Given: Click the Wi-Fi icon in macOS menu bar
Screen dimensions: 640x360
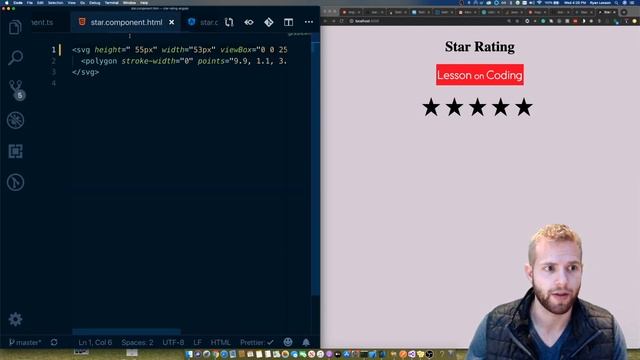Looking at the screenshot, I should point(539,2).
